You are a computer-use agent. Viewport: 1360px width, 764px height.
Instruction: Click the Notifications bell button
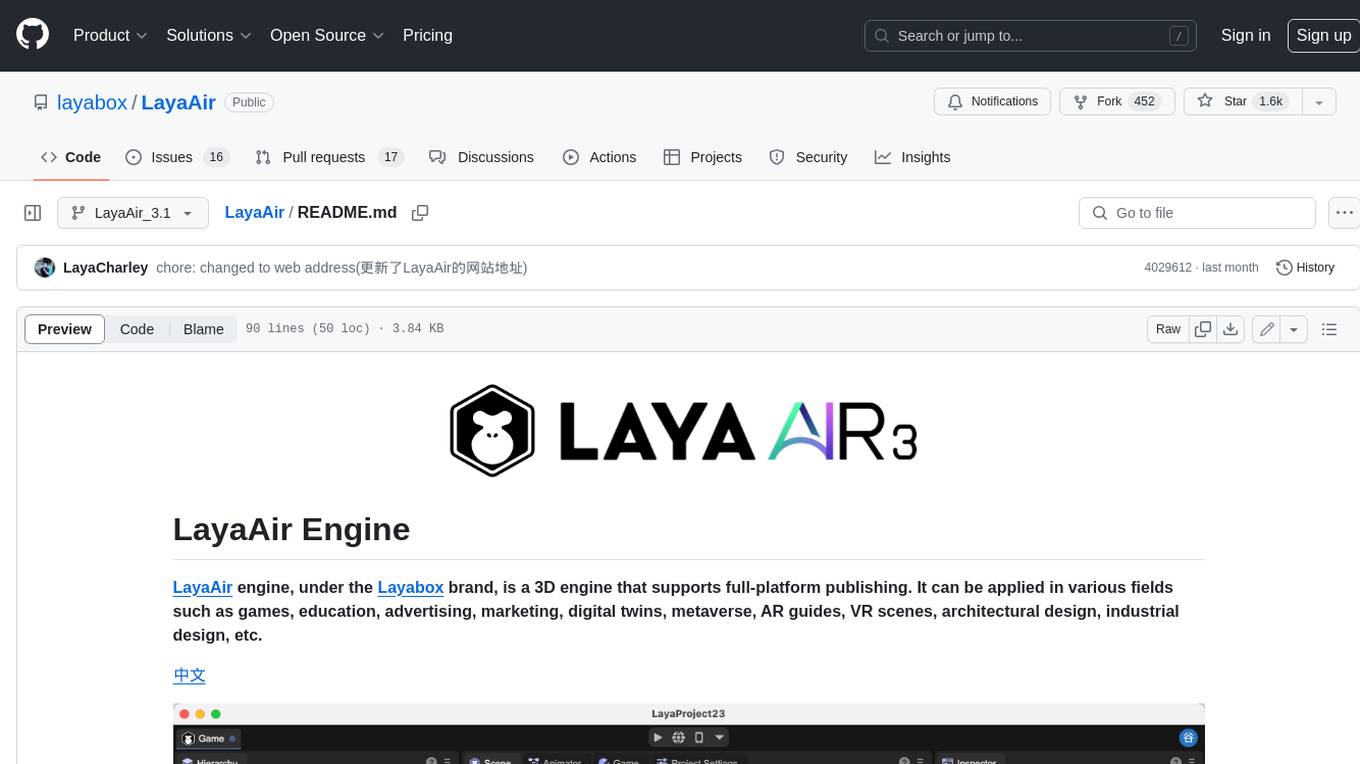(992, 101)
